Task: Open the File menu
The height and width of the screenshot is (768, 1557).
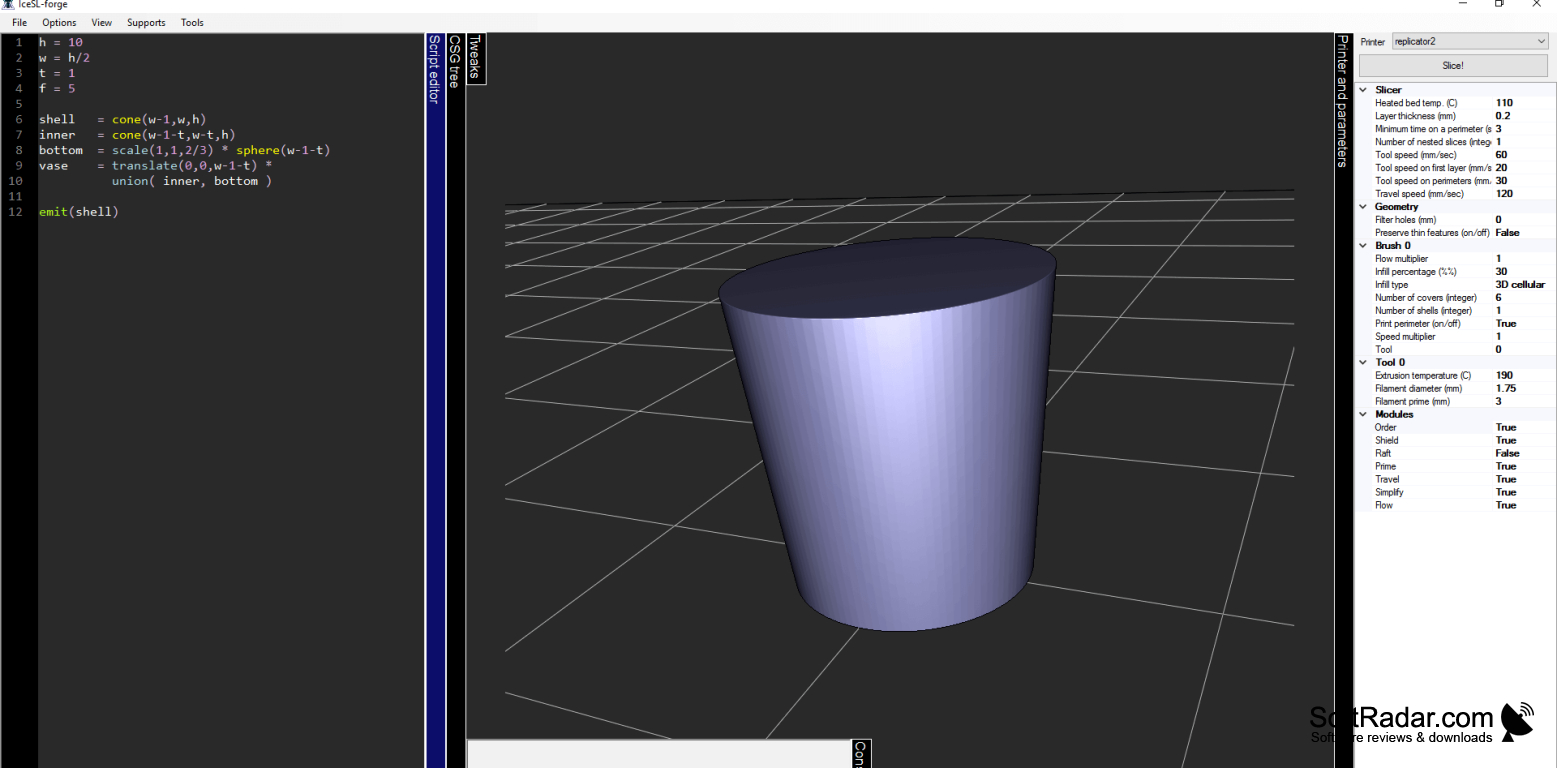Action: pos(19,22)
